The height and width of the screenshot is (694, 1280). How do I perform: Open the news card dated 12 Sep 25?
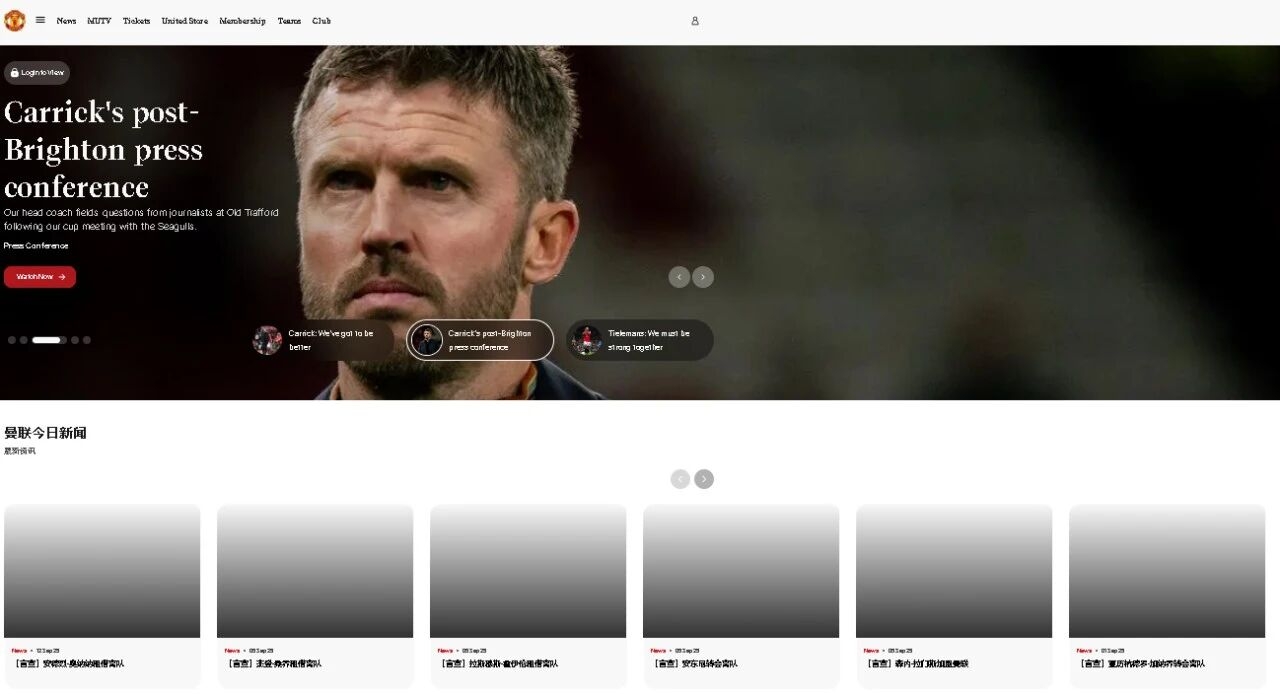pos(102,596)
